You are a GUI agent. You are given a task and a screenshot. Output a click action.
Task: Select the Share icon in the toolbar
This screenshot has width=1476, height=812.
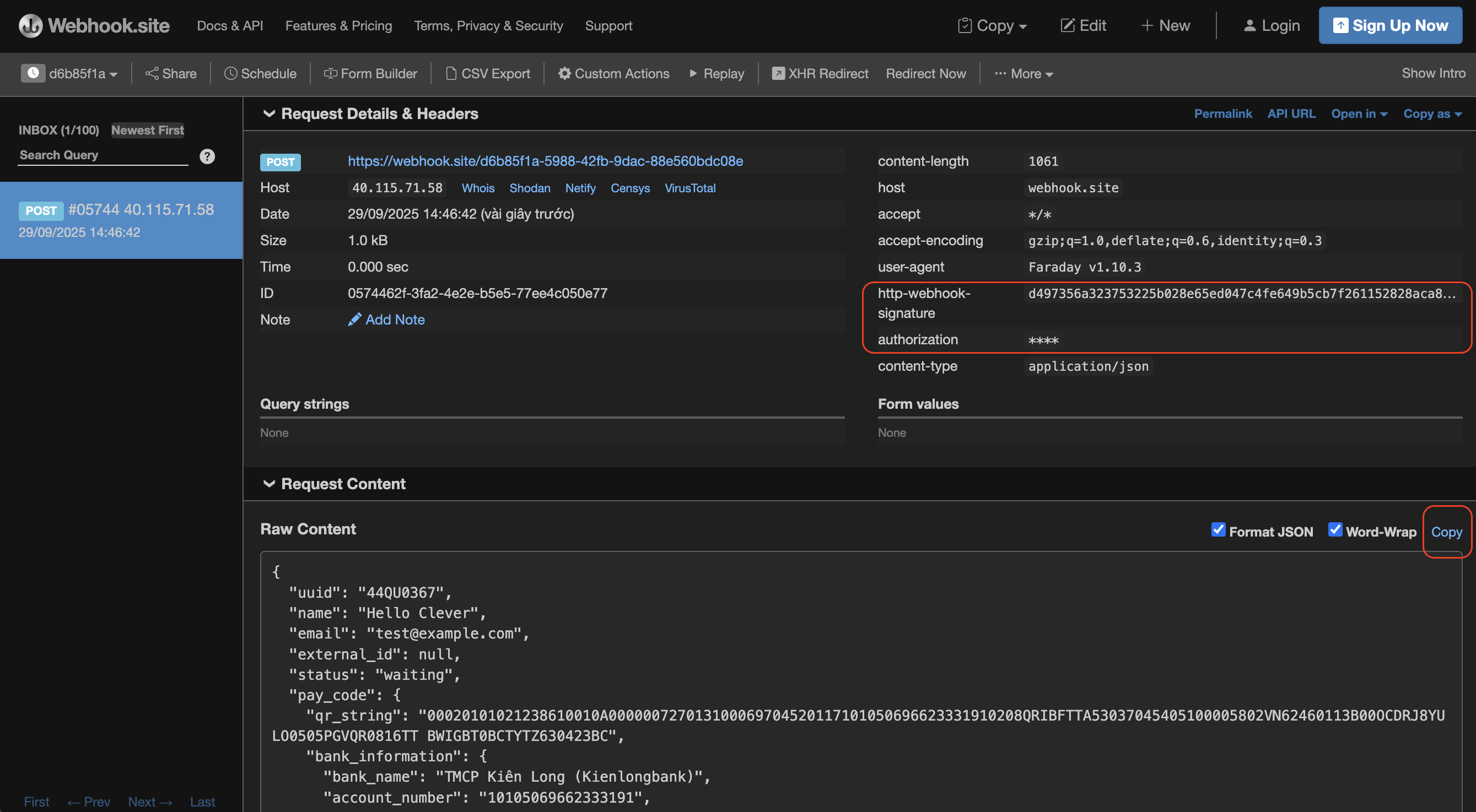pos(153,73)
